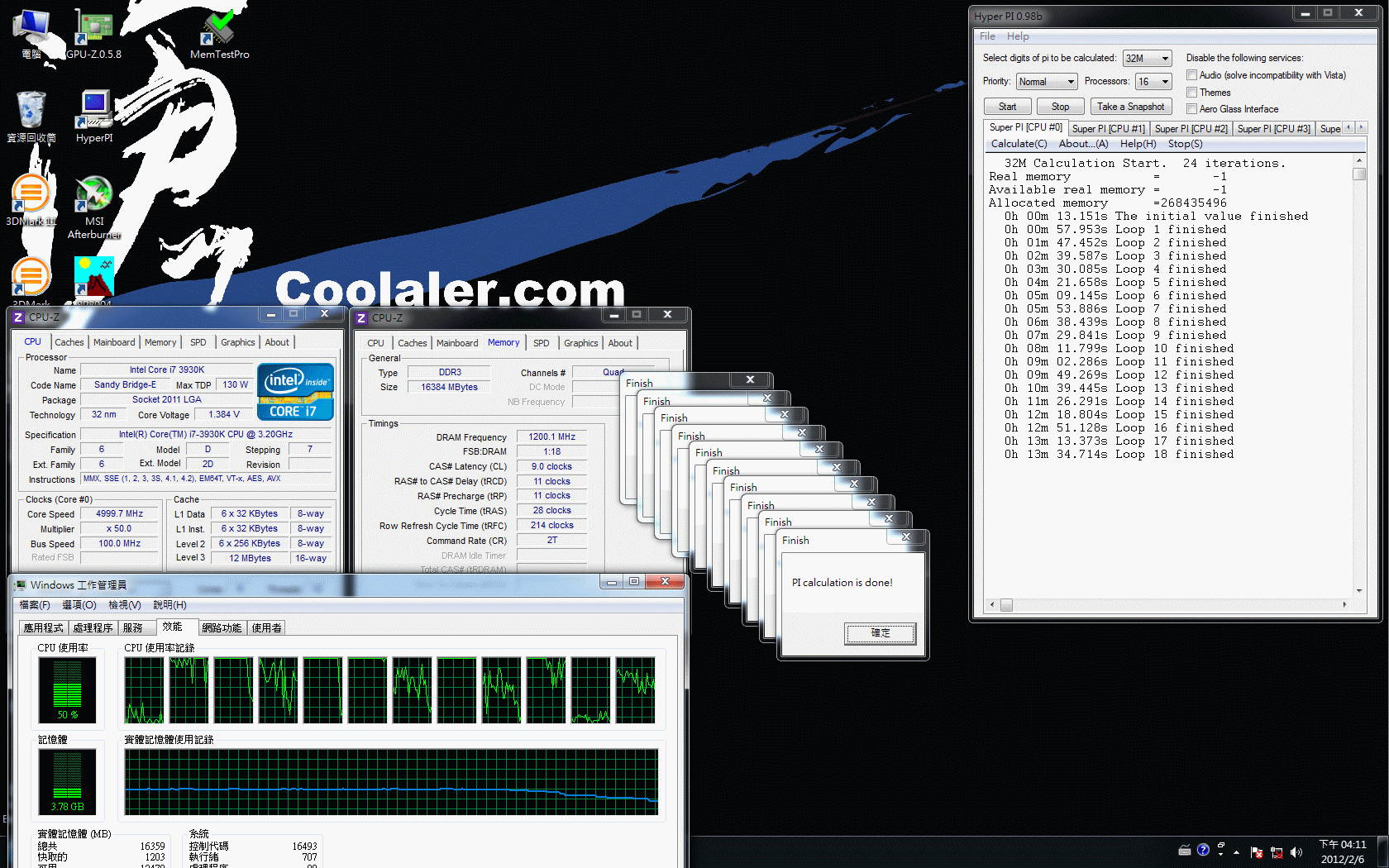Click the 3.78 GB memory meter
Viewport: 1389px width, 868px height.
tap(68, 781)
